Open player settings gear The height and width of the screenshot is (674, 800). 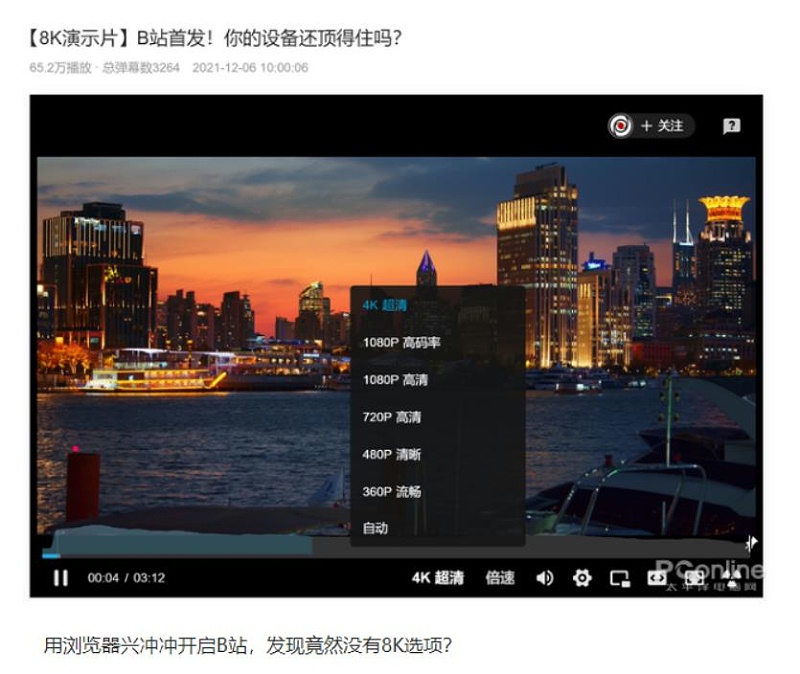point(582,578)
